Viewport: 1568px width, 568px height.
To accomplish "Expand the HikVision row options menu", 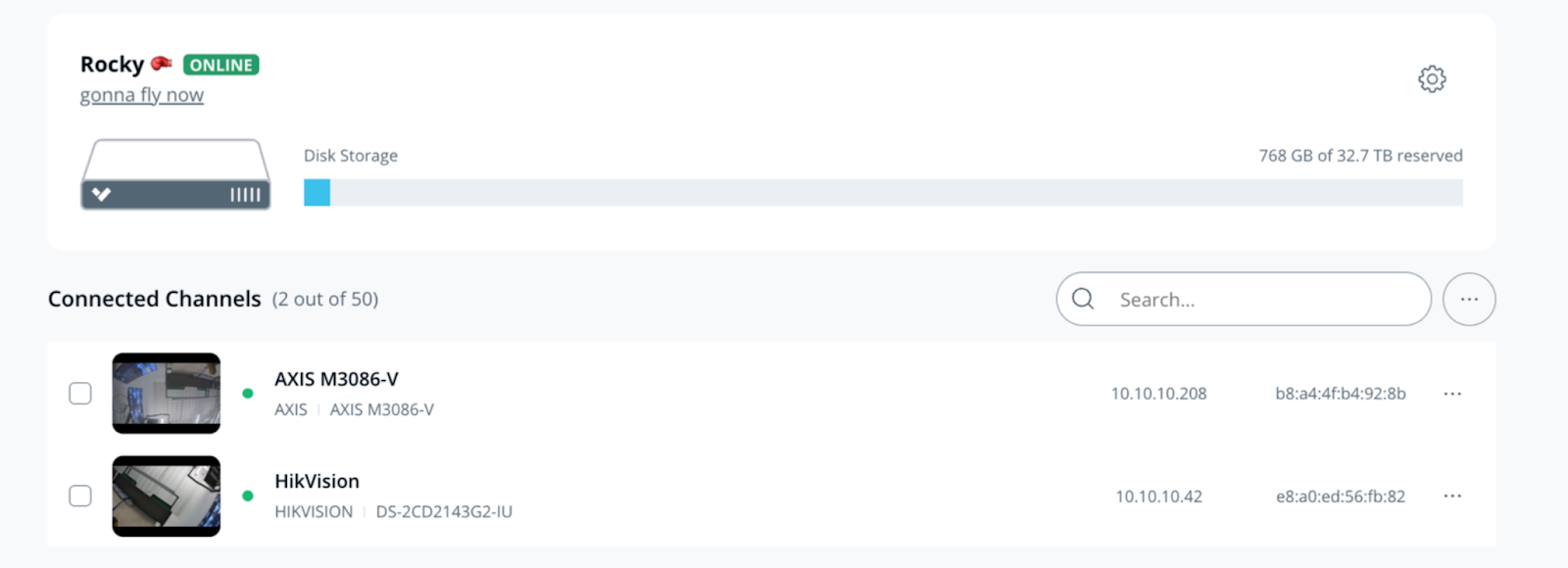I will [1452, 496].
